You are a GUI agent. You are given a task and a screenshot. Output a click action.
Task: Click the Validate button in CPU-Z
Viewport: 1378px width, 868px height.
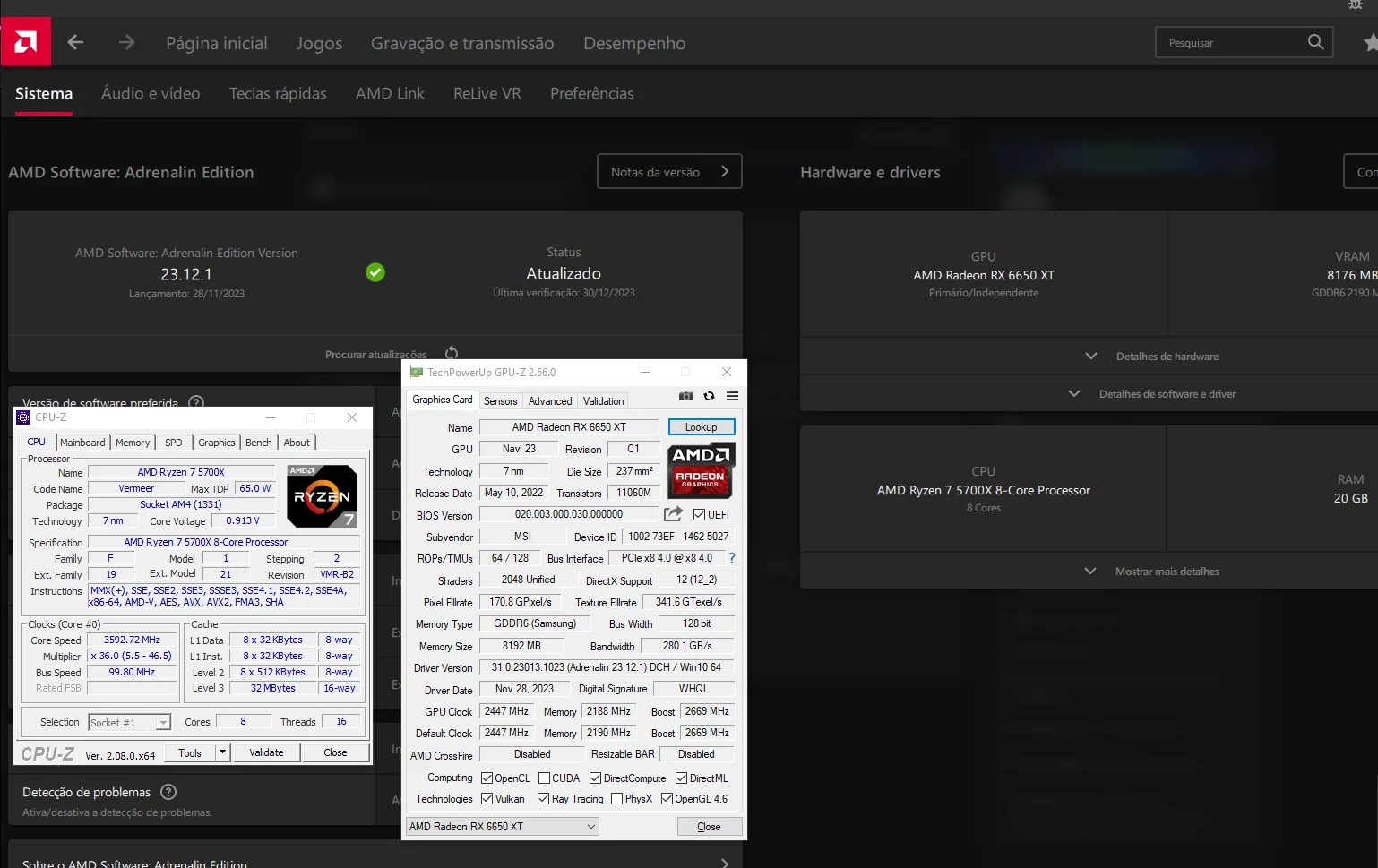coord(266,752)
